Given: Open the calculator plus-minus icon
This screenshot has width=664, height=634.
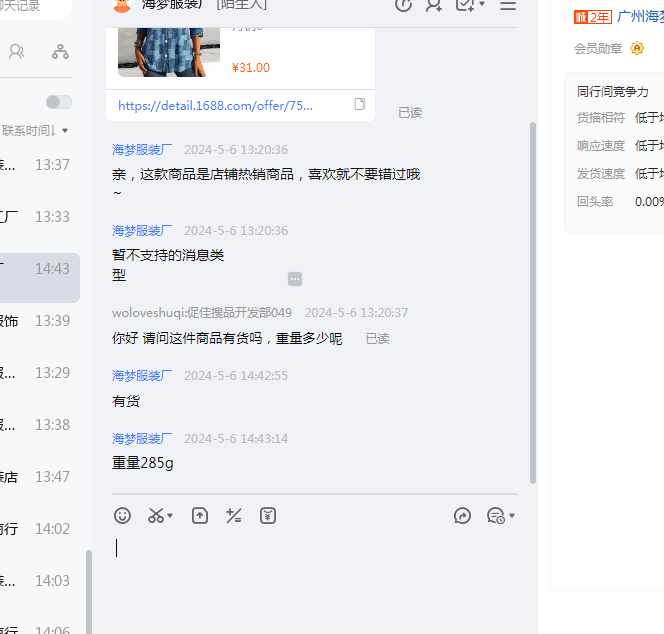Looking at the screenshot, I should click(234, 516).
